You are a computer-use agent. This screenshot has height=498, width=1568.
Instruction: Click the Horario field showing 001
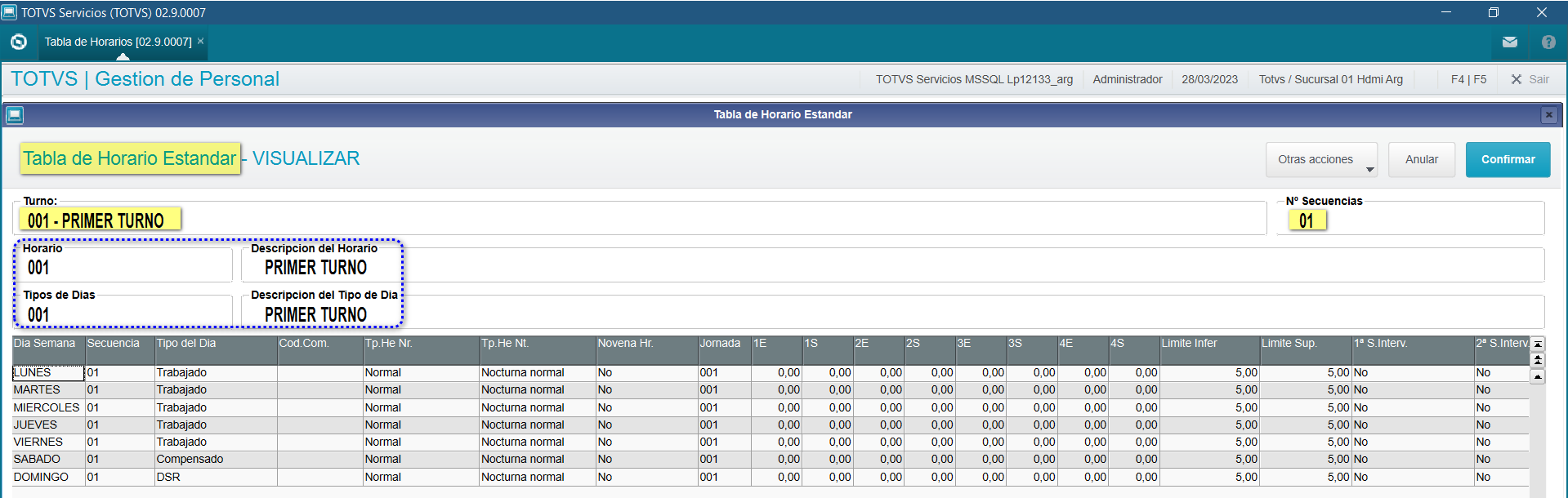123,268
